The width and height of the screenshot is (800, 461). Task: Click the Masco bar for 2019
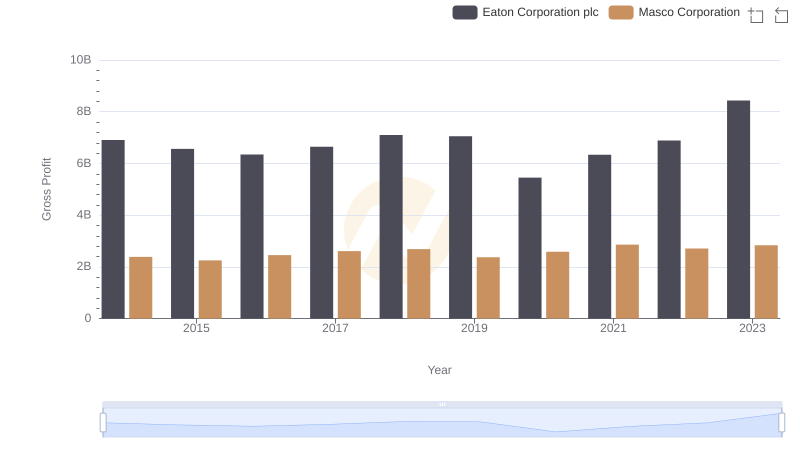[x=488, y=288]
